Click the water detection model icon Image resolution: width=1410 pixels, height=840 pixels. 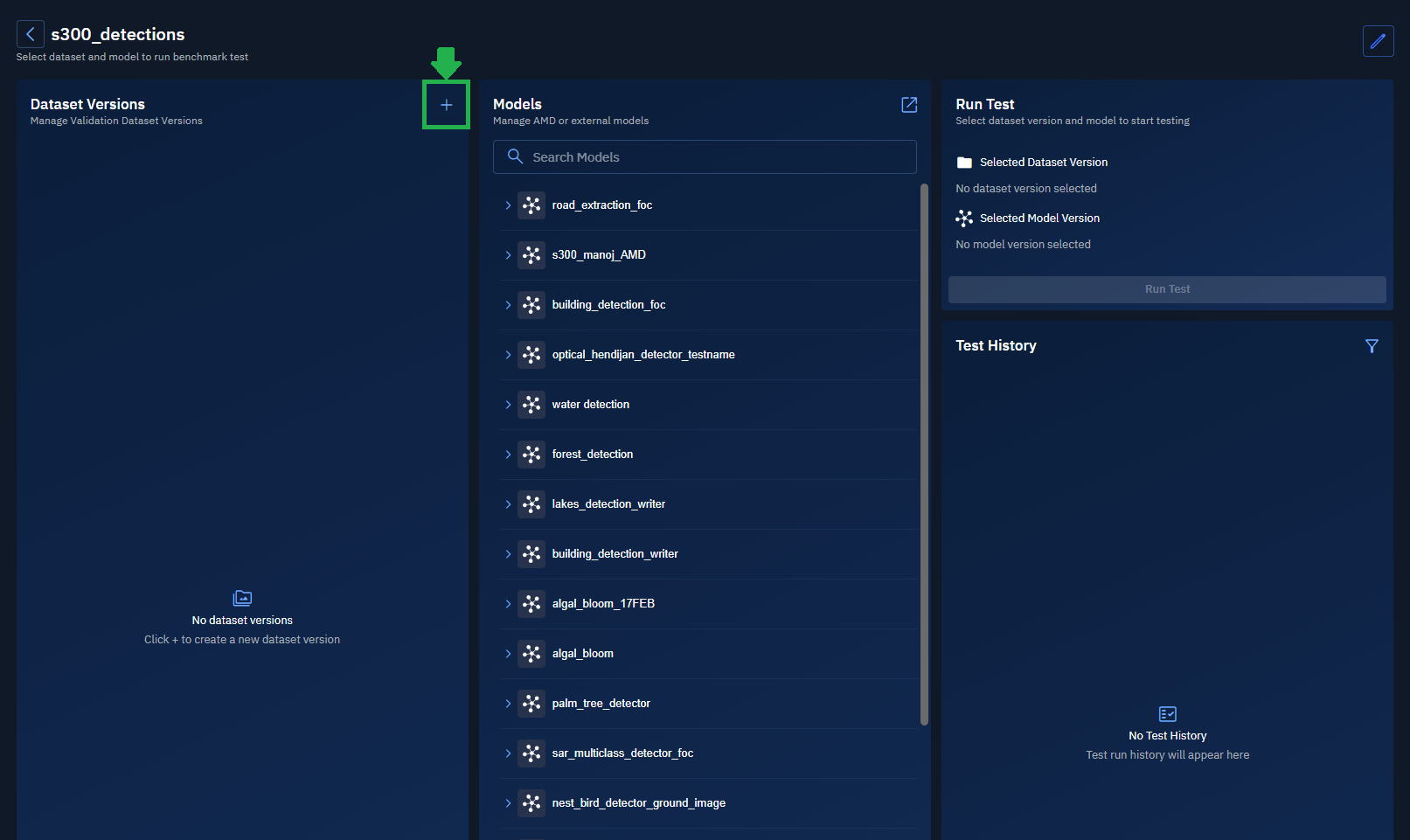(x=531, y=405)
